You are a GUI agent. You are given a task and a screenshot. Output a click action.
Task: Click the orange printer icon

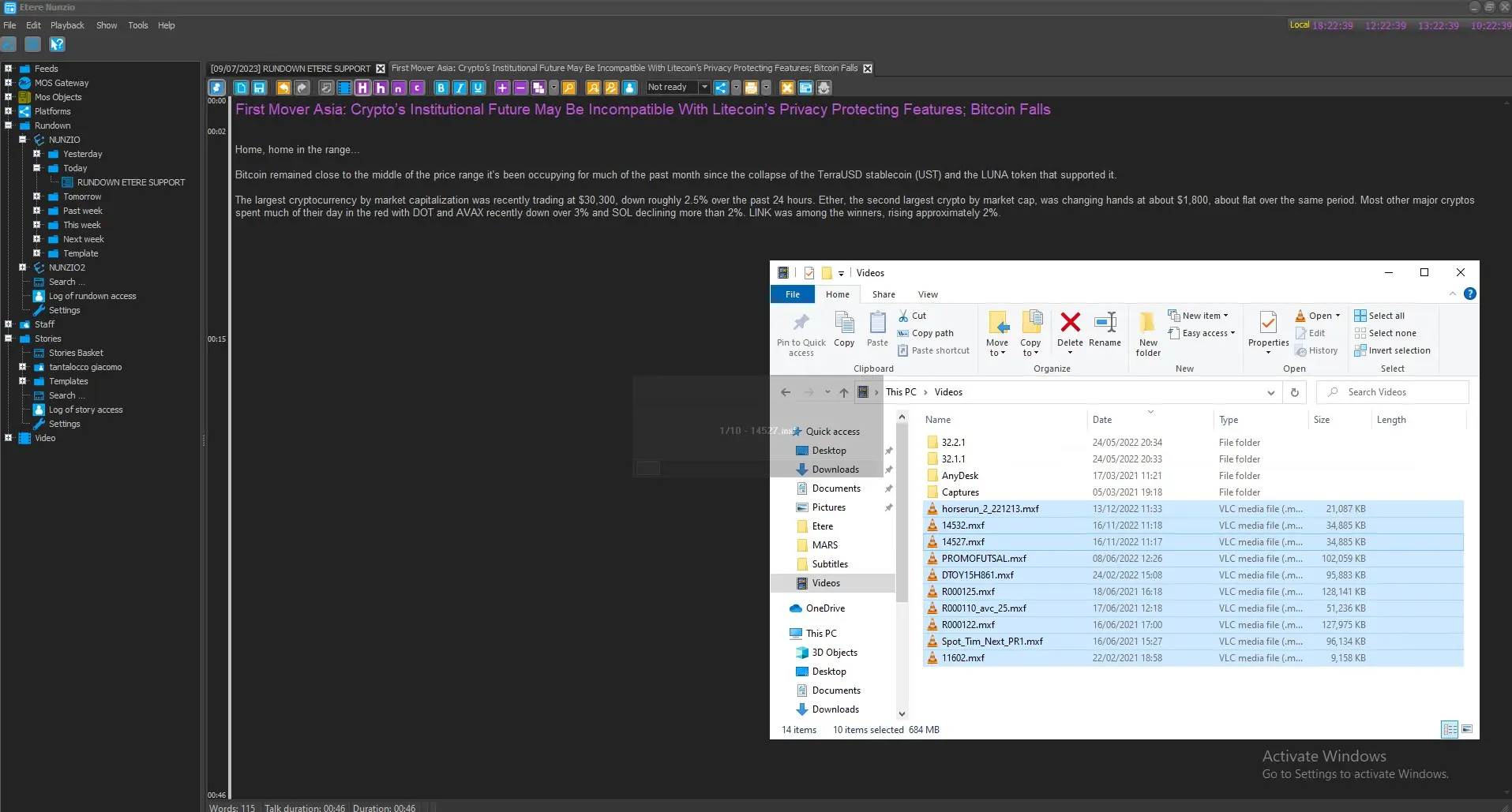pos(751,88)
